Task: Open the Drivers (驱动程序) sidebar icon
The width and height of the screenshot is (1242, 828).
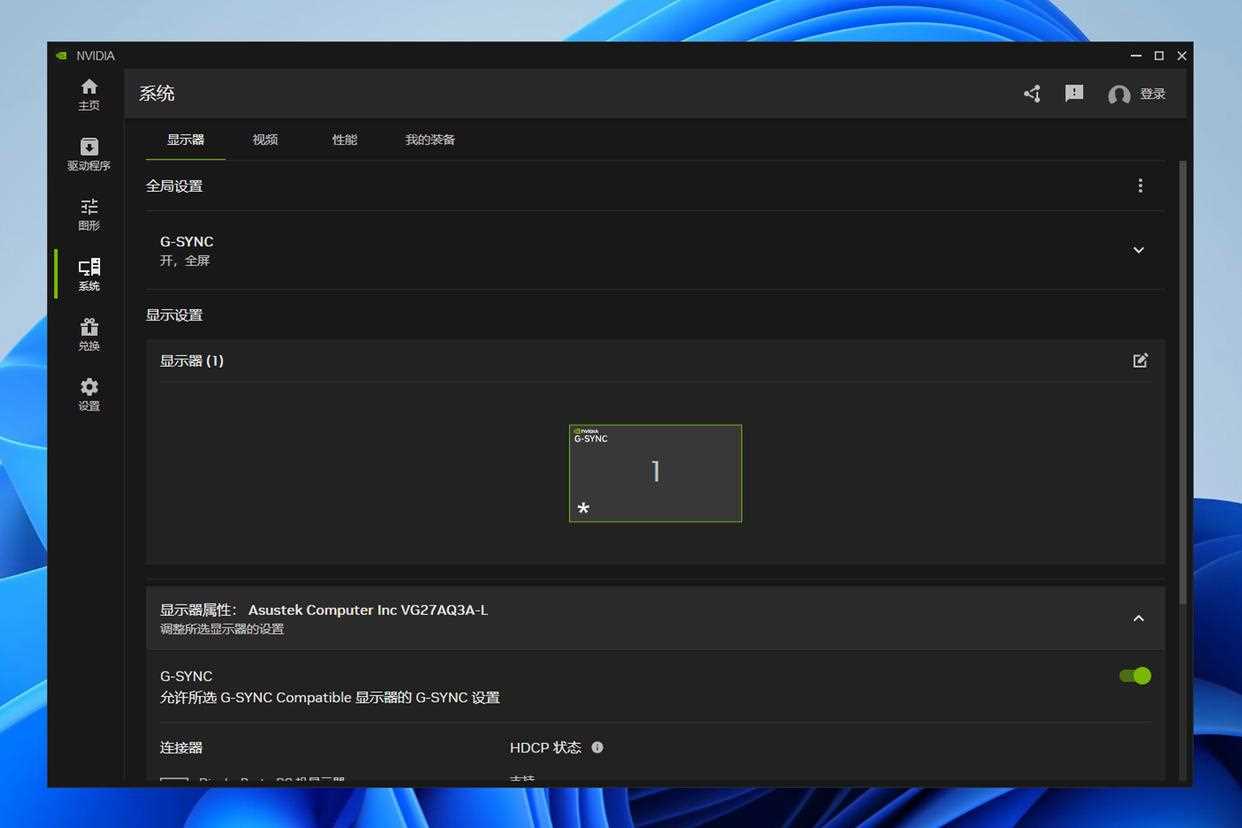Action: [x=89, y=154]
